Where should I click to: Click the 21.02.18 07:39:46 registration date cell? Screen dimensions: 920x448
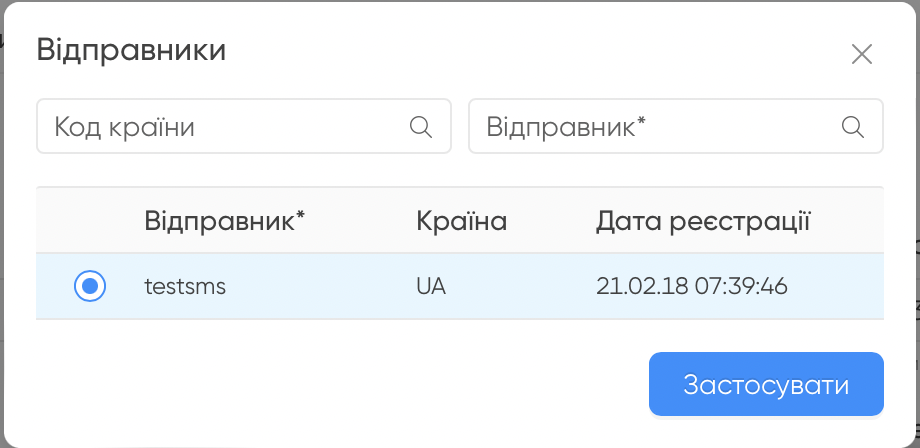692,287
